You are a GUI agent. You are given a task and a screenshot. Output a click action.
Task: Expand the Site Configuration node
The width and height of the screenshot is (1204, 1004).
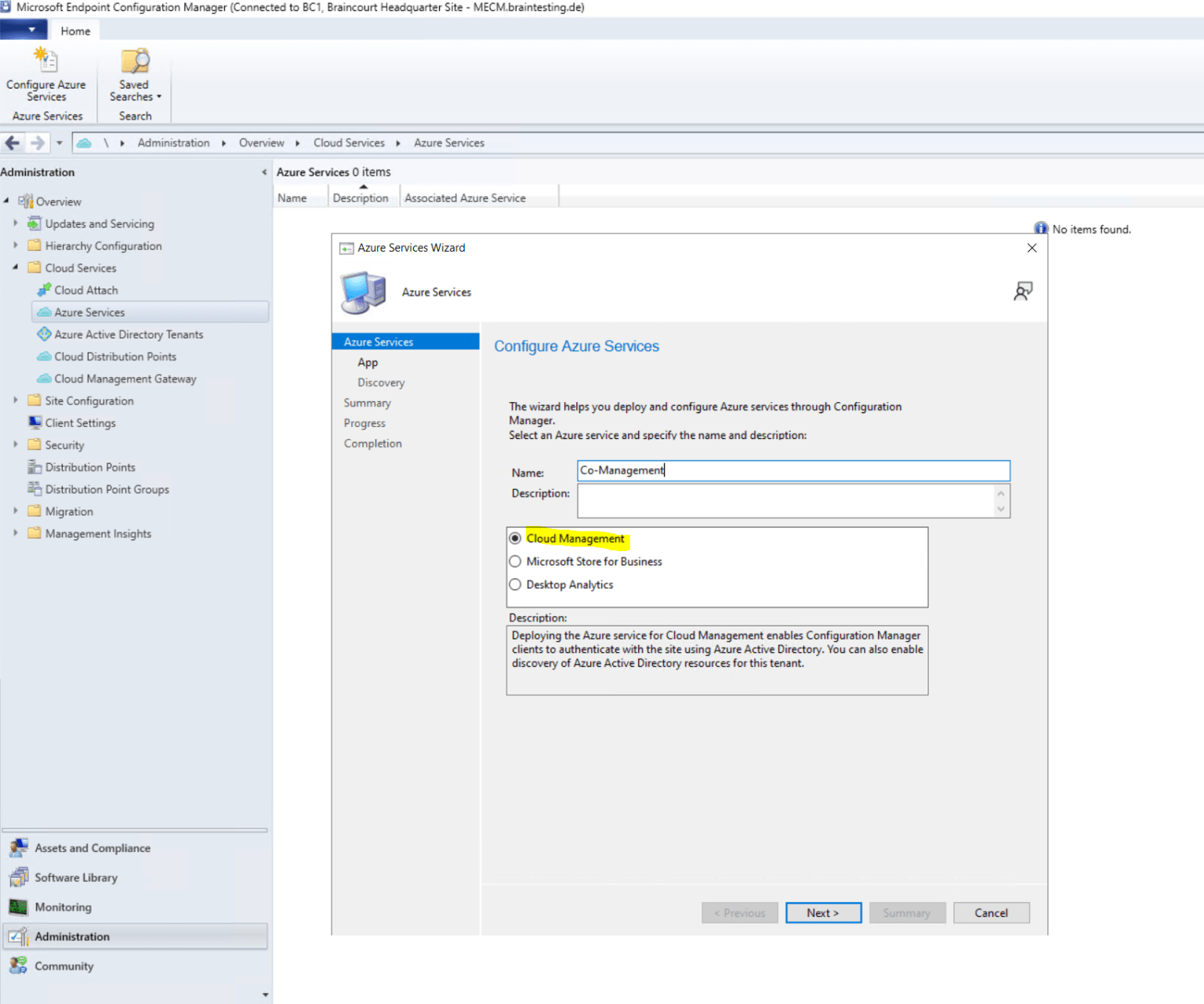[x=16, y=400]
